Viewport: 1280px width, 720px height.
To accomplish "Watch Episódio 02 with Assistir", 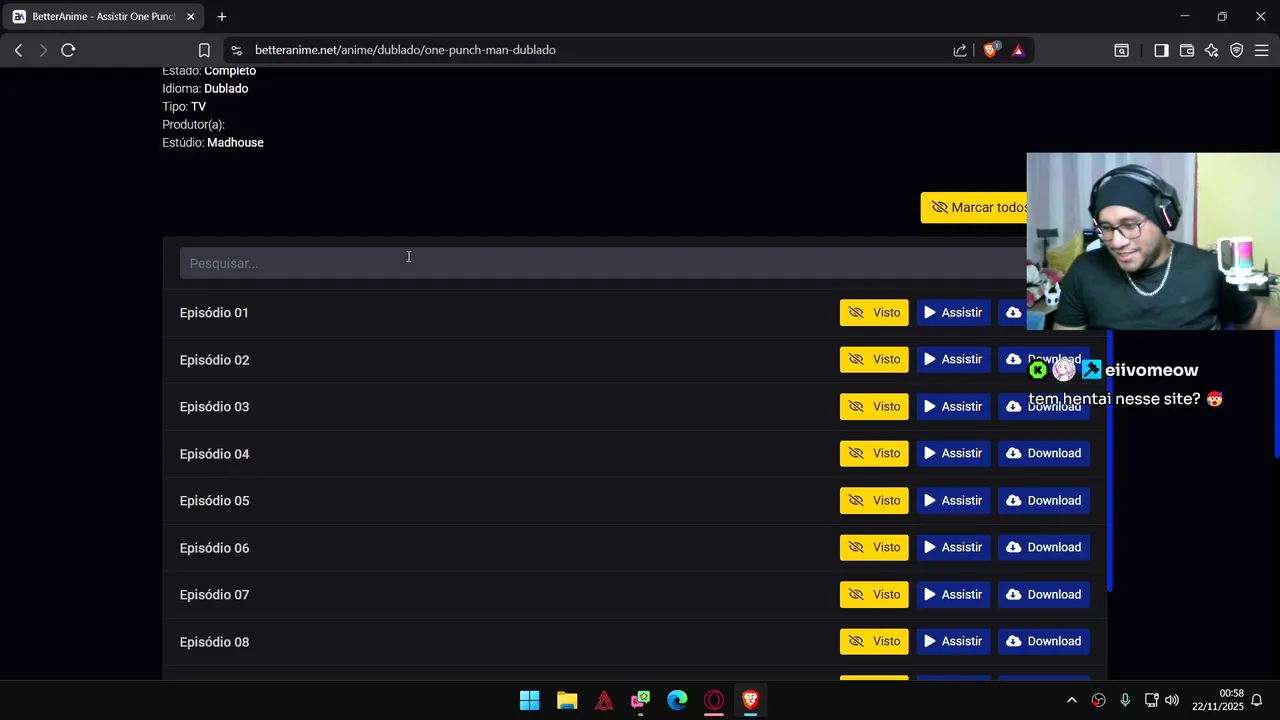I will point(953,360).
